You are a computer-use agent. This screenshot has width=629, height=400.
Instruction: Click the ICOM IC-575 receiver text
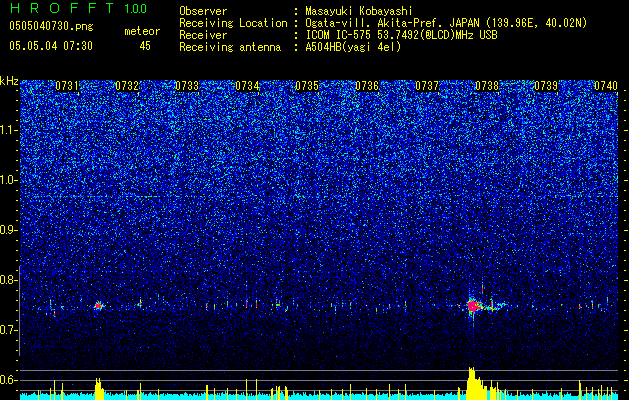pos(401,35)
